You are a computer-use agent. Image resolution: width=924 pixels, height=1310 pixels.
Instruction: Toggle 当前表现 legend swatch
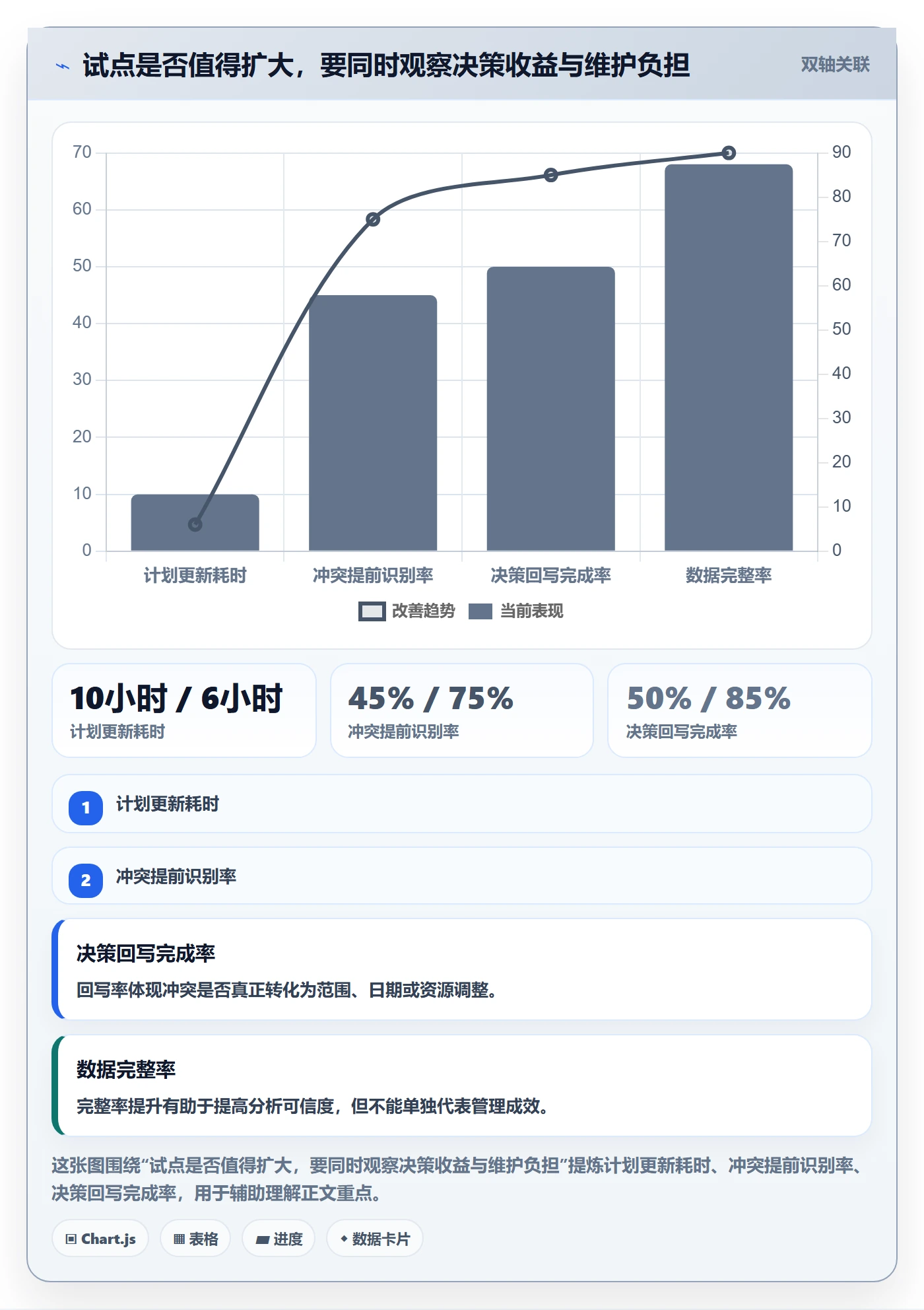pyautogui.click(x=480, y=611)
